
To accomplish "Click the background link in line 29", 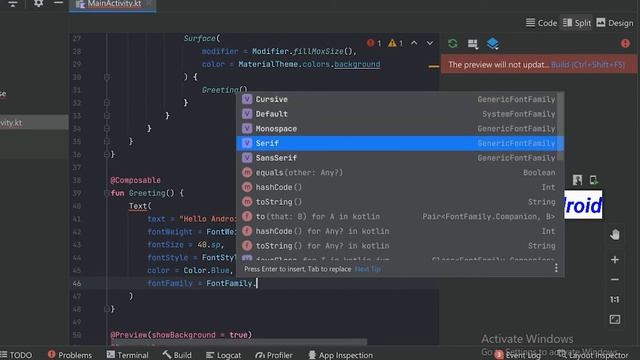I will pos(357,64).
